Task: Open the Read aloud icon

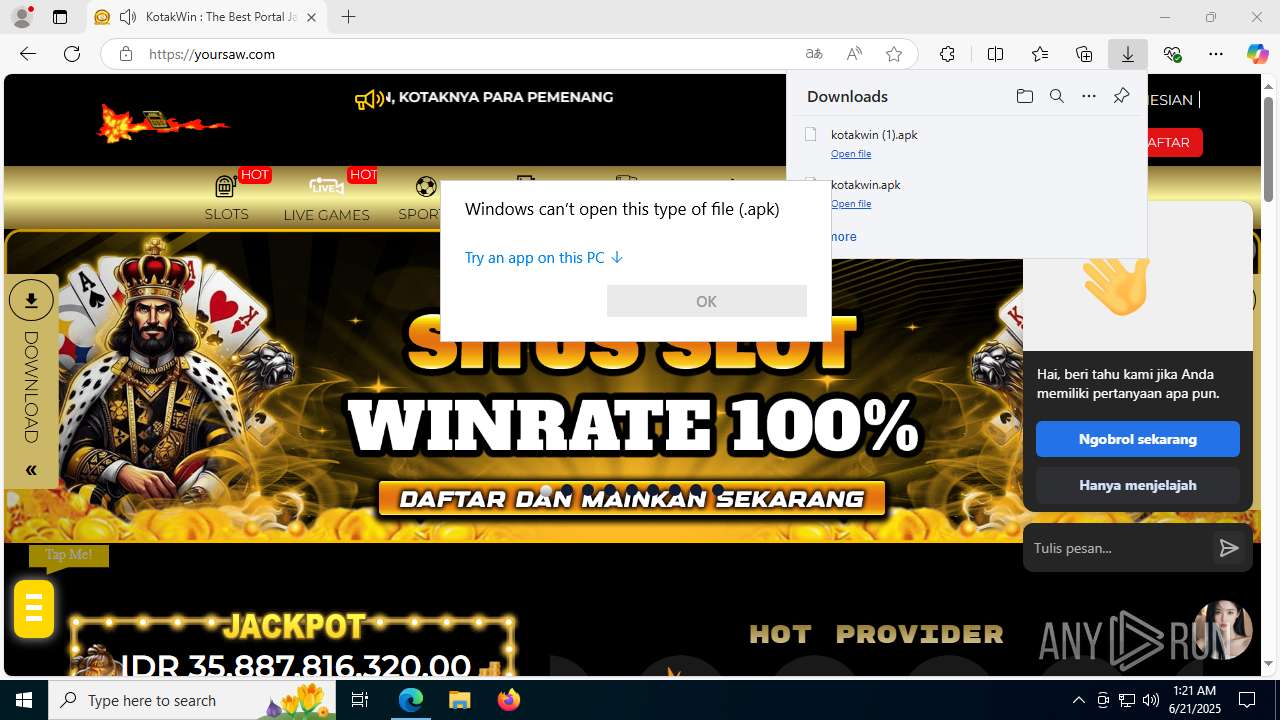Action: pos(854,54)
